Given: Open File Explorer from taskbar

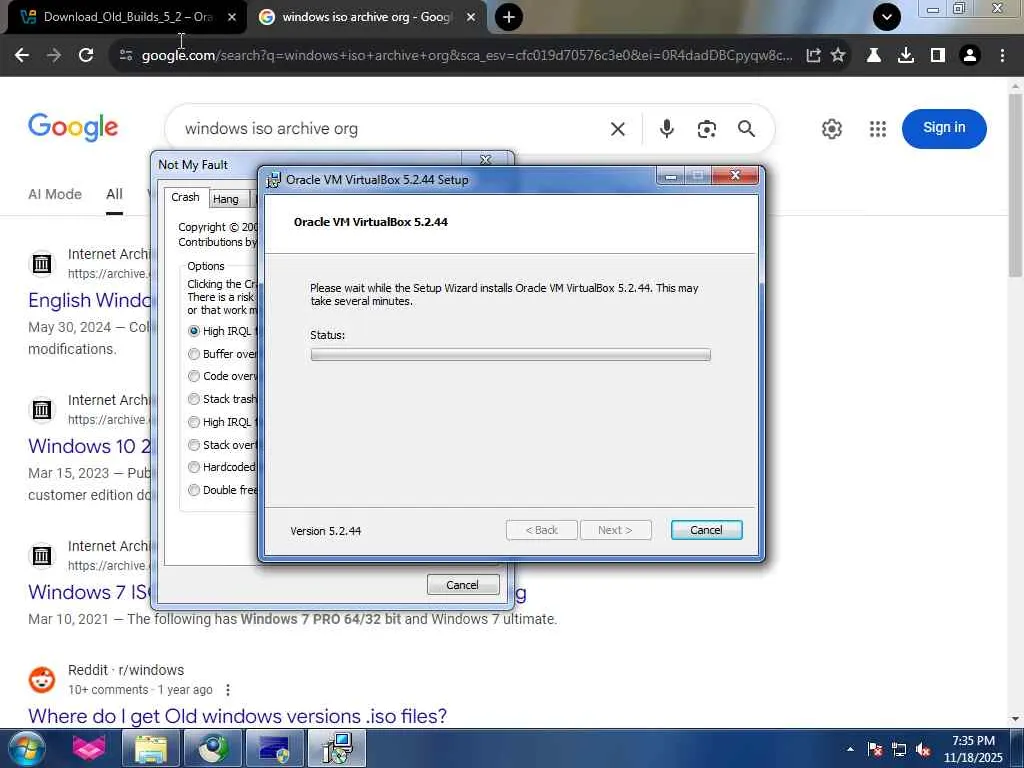Looking at the screenshot, I should tap(151, 748).
